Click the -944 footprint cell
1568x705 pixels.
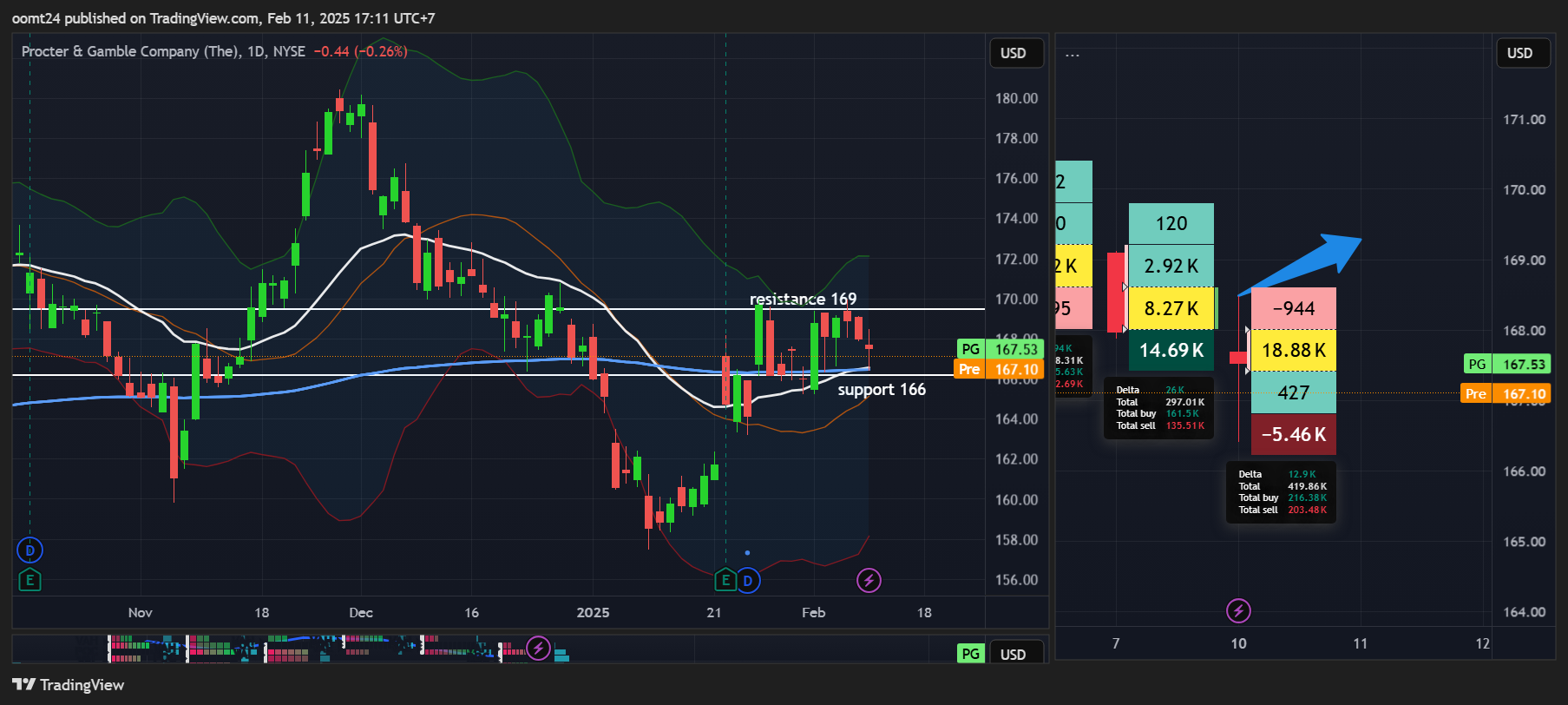(1294, 308)
